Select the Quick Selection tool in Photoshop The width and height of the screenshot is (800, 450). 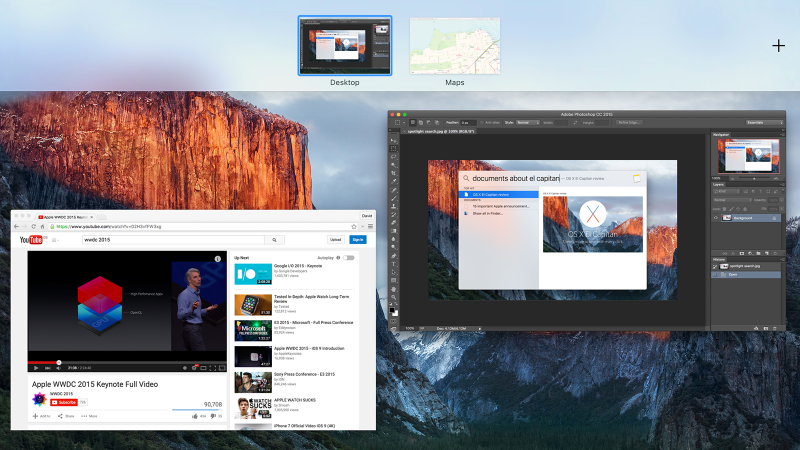pyautogui.click(x=393, y=165)
